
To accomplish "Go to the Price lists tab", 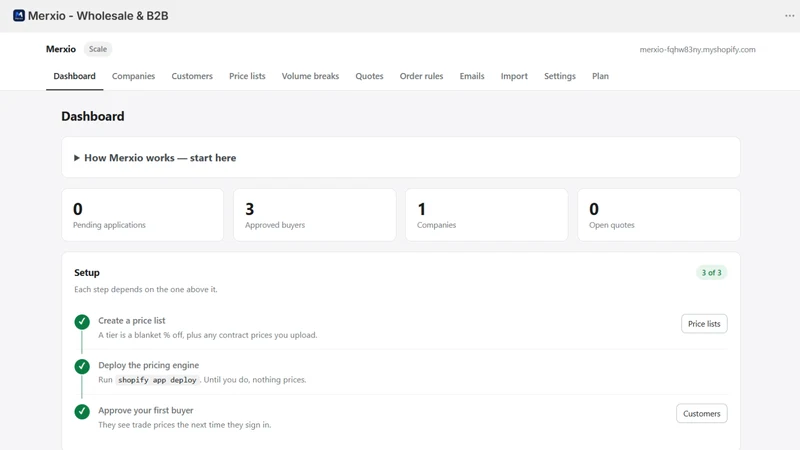I will point(247,76).
